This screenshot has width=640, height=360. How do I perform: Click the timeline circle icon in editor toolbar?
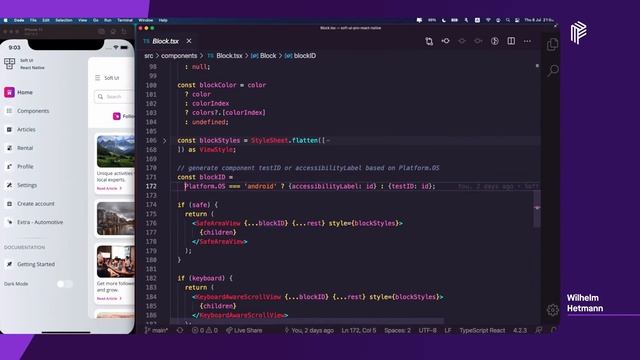pyautogui.click(x=494, y=41)
